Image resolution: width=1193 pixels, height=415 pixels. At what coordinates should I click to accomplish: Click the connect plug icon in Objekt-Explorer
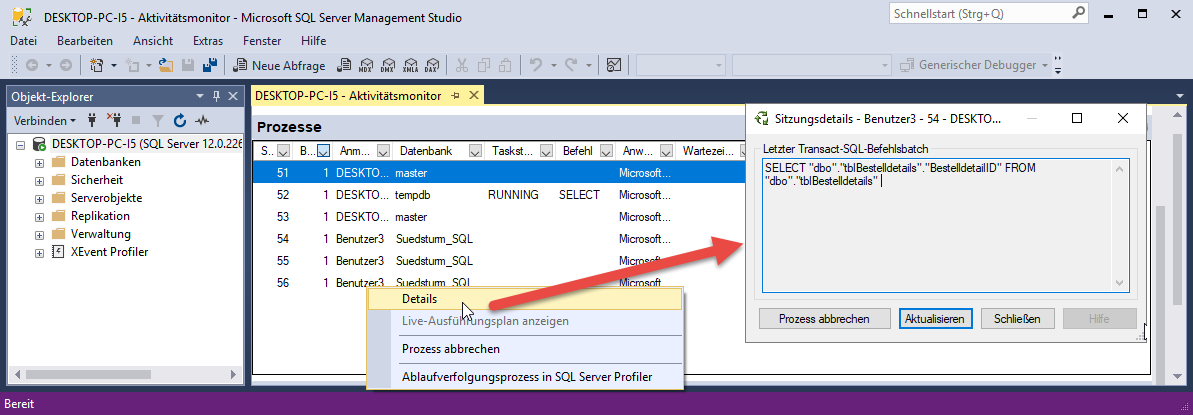tap(92, 120)
